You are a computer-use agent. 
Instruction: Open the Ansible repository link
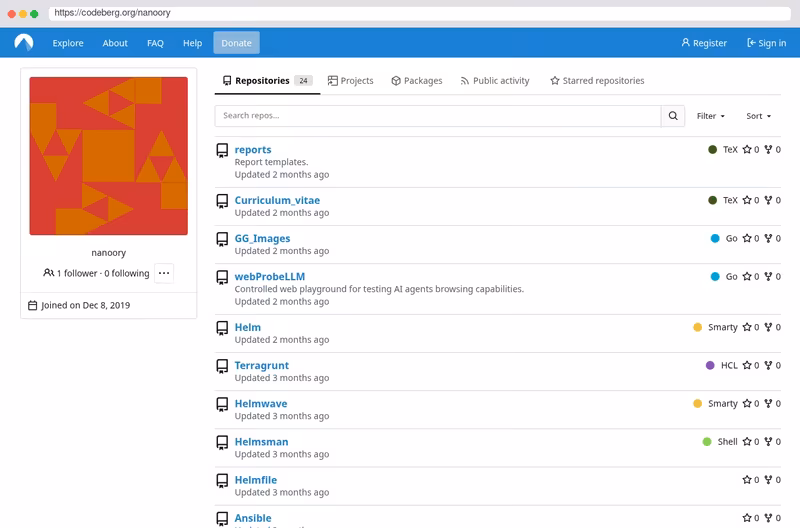253,518
